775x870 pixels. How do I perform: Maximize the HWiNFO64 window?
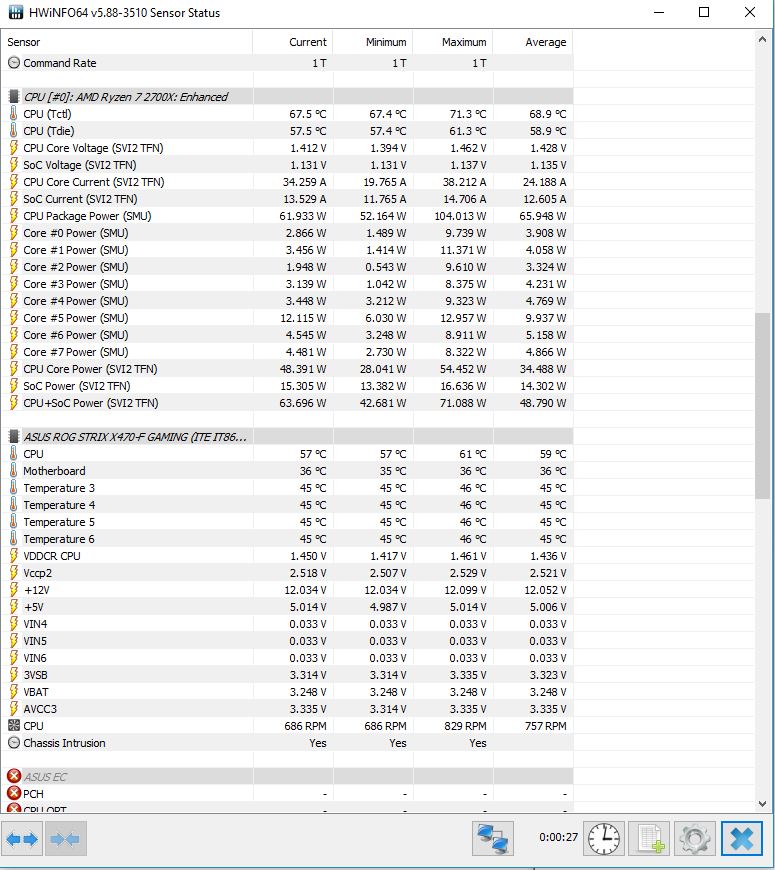click(x=704, y=12)
